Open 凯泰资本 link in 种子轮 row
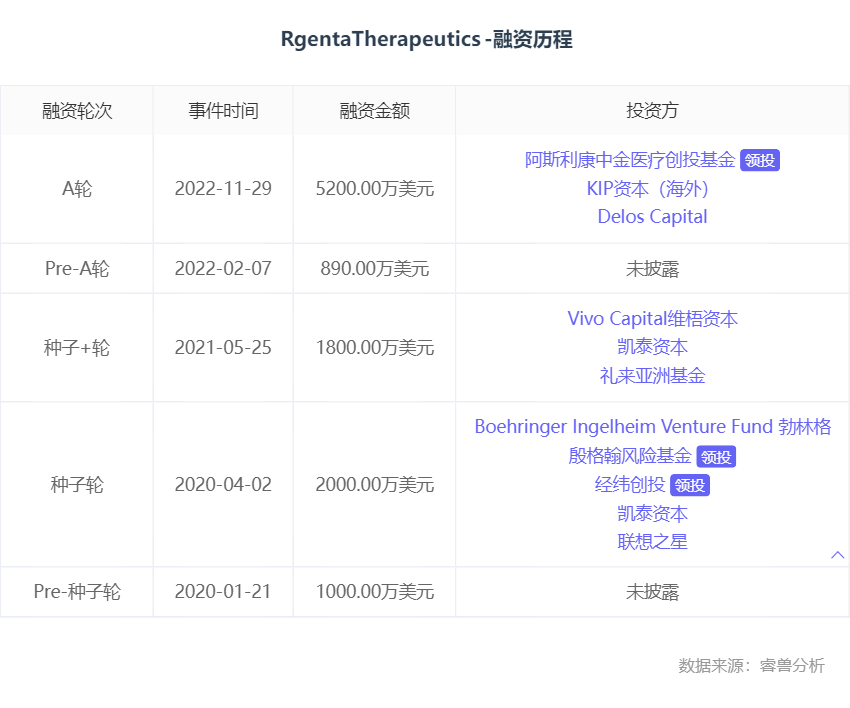Viewport: 850px width, 708px height. pyautogui.click(x=652, y=513)
